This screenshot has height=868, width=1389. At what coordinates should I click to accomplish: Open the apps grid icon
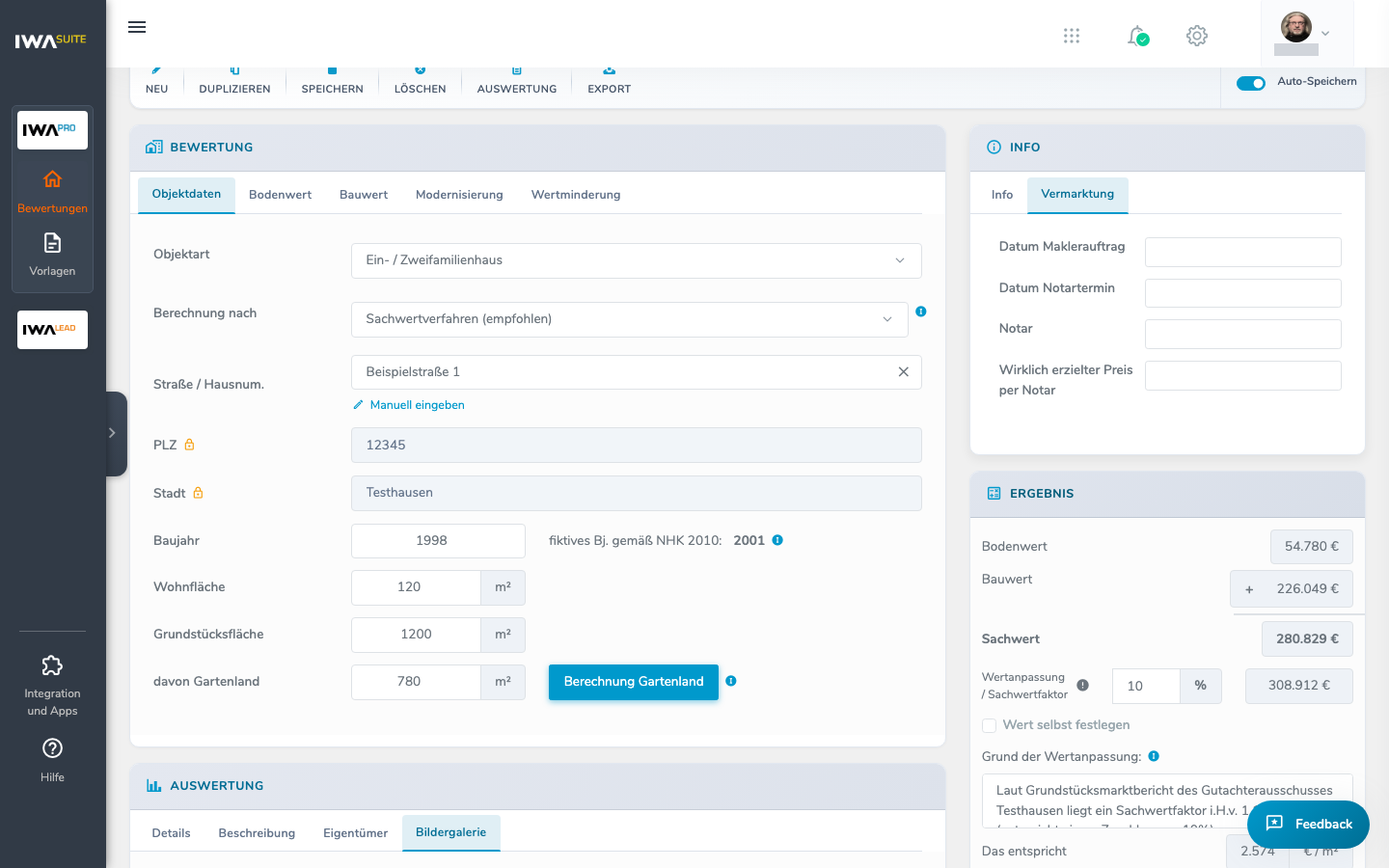1072,36
